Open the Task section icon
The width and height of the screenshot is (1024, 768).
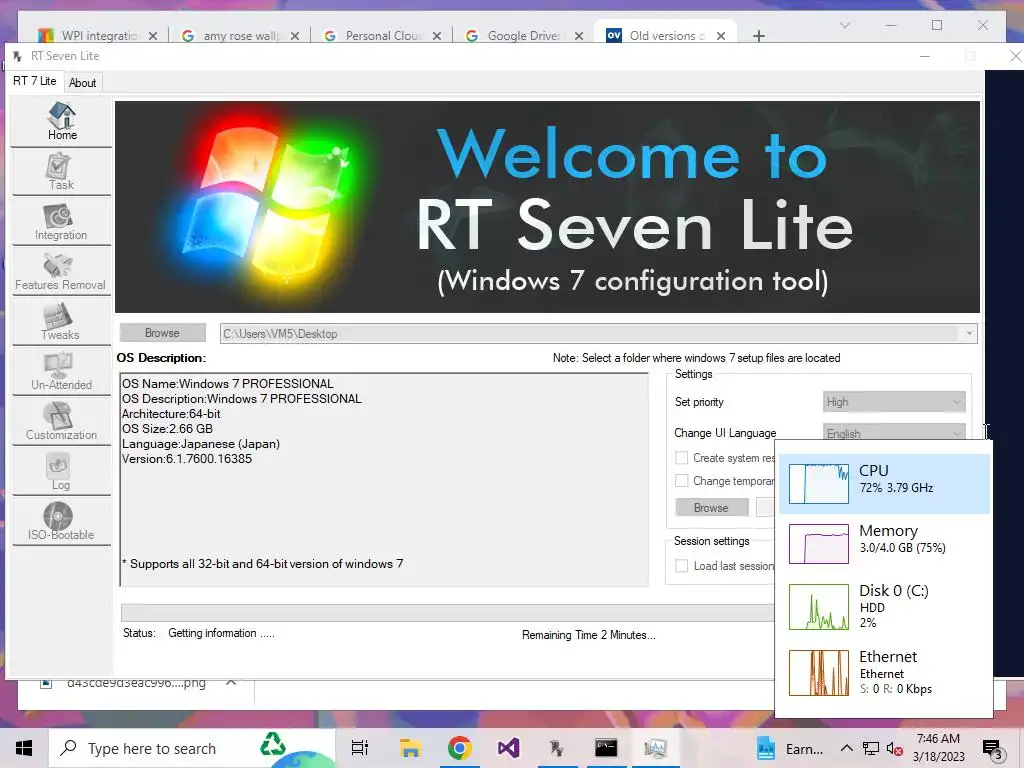[61, 171]
